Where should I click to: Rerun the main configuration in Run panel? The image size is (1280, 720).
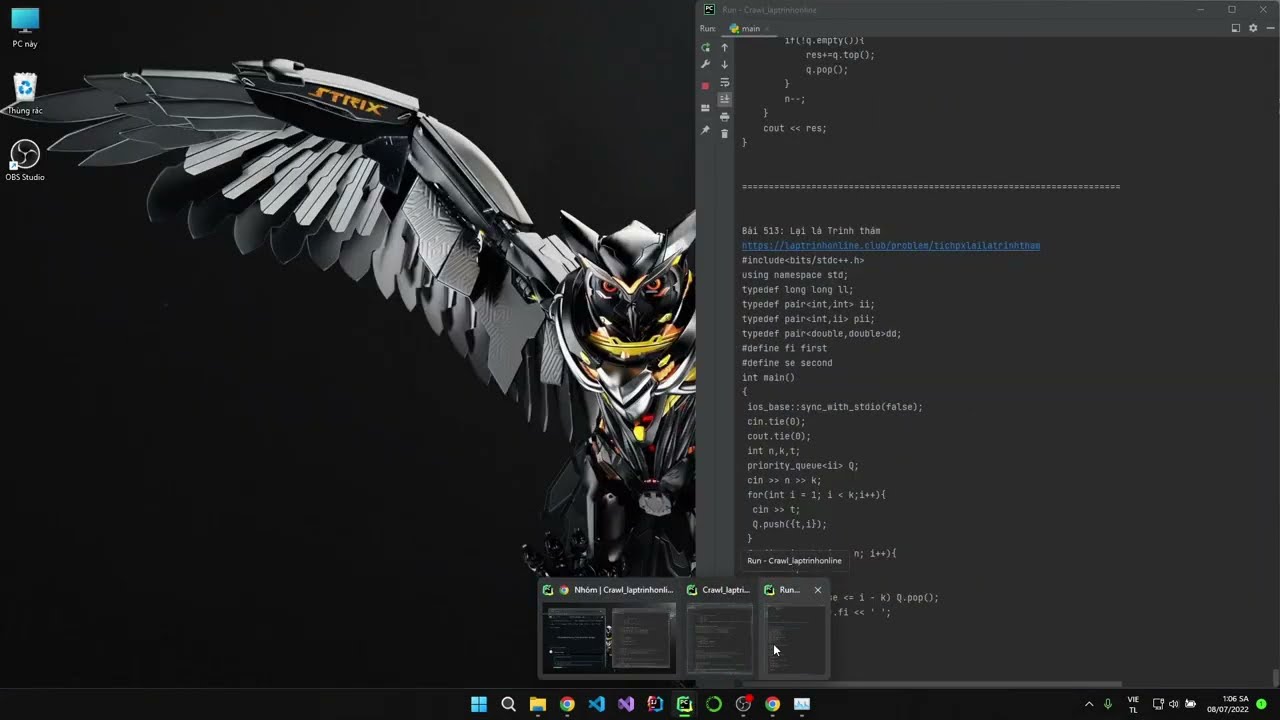coord(705,48)
